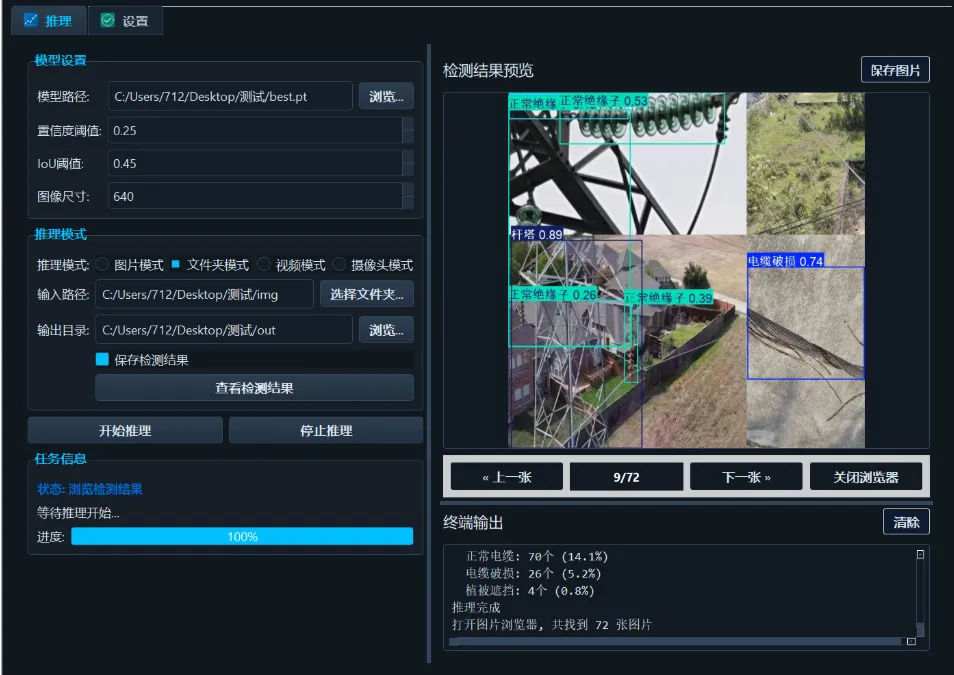This screenshot has height=675, width=954.
Task: Open detection results via 查看检测结果
Action: 254,387
